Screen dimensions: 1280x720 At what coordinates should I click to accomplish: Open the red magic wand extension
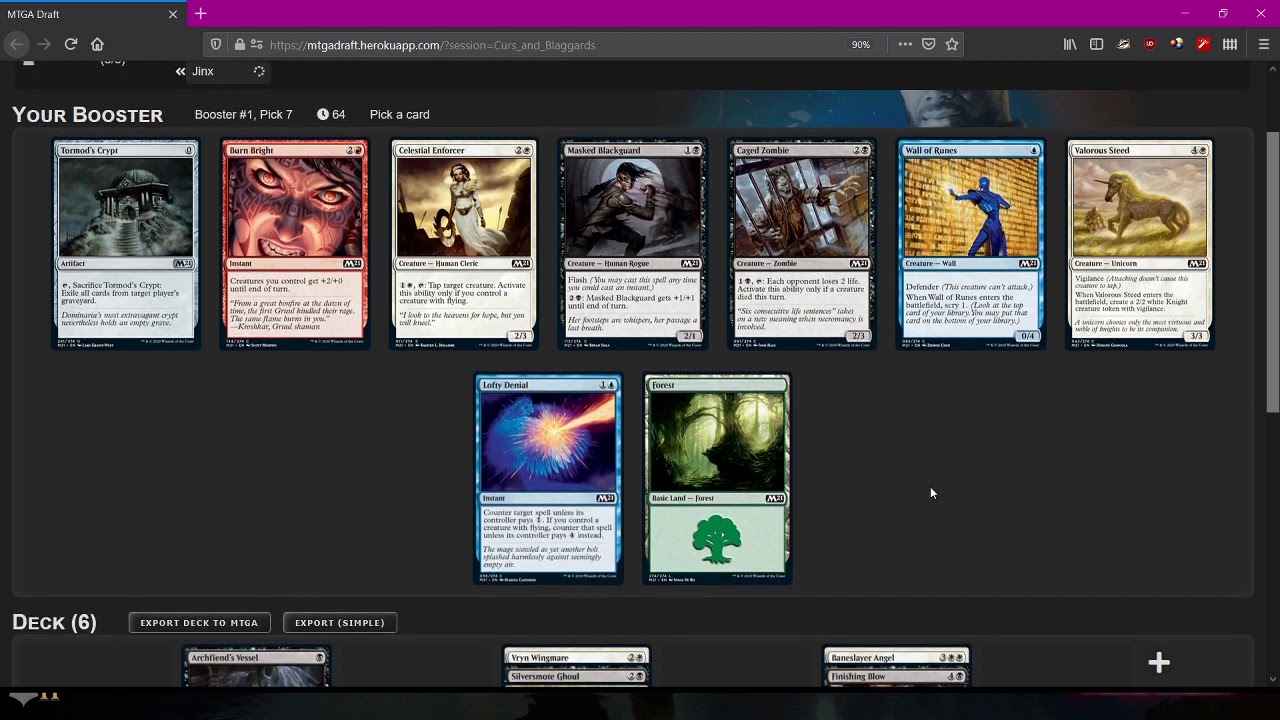click(x=1203, y=44)
